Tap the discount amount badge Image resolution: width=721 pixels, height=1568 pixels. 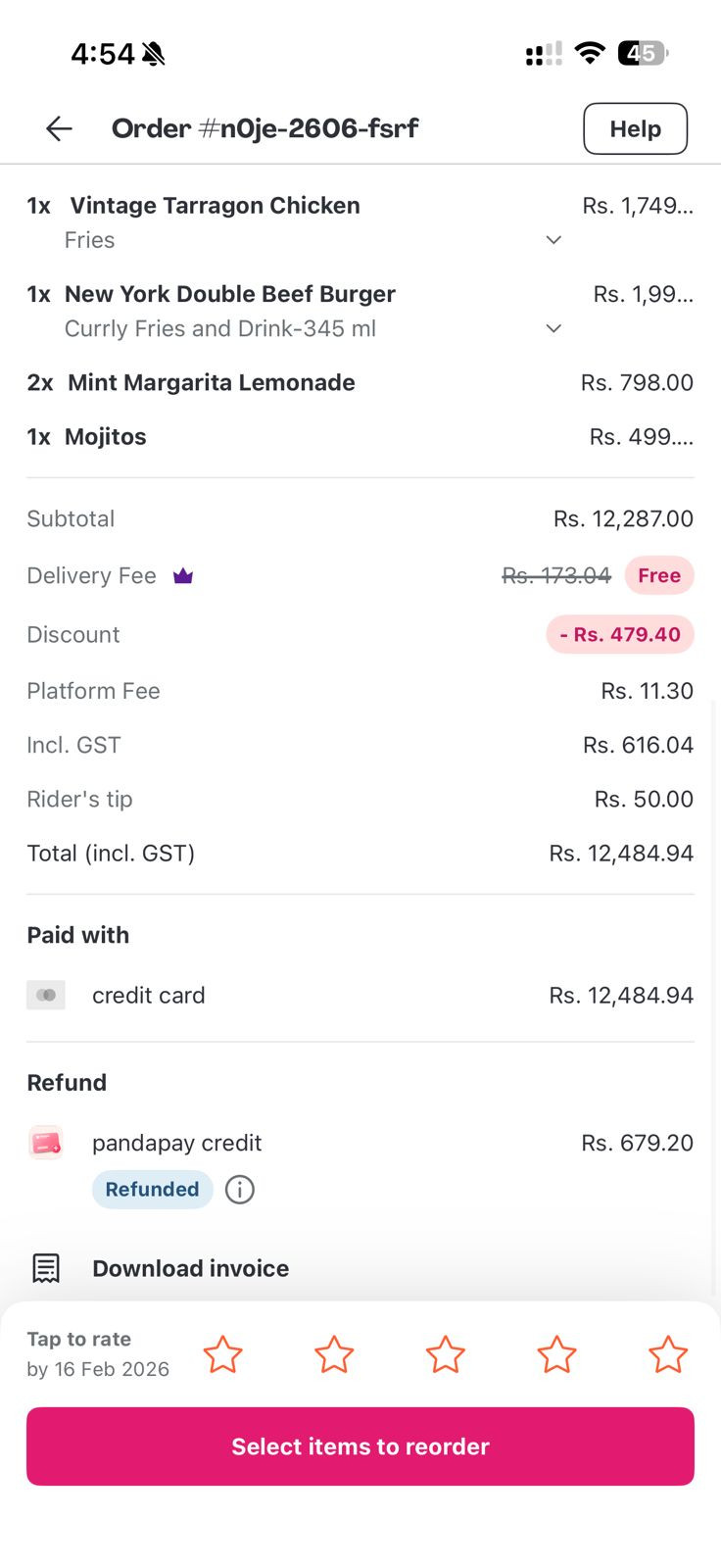(x=620, y=635)
